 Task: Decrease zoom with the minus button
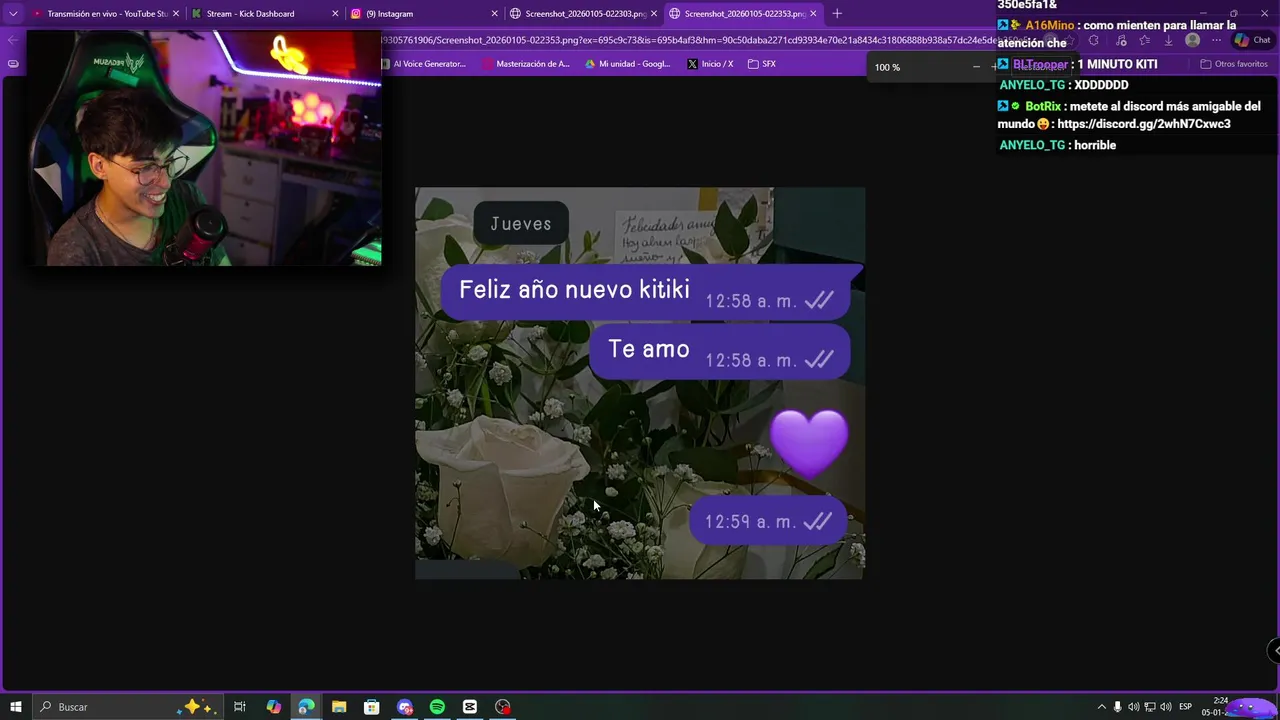point(976,67)
